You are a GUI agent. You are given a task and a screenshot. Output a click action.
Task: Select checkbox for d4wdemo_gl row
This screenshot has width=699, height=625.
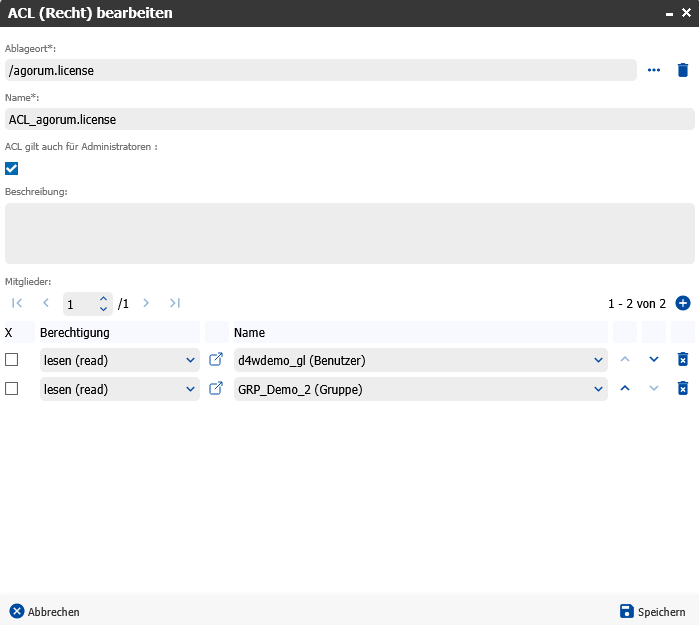(12, 359)
